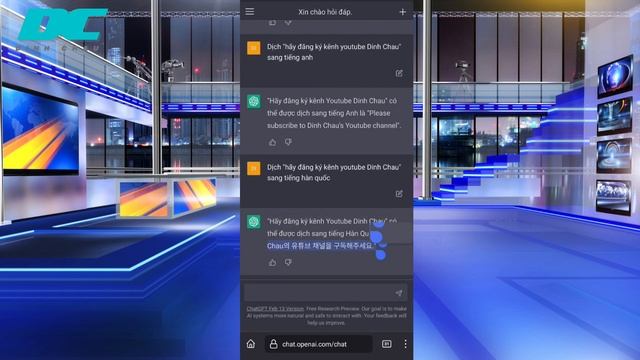View site security lock info
Viewport: 640px width, 360px height.
273,344
